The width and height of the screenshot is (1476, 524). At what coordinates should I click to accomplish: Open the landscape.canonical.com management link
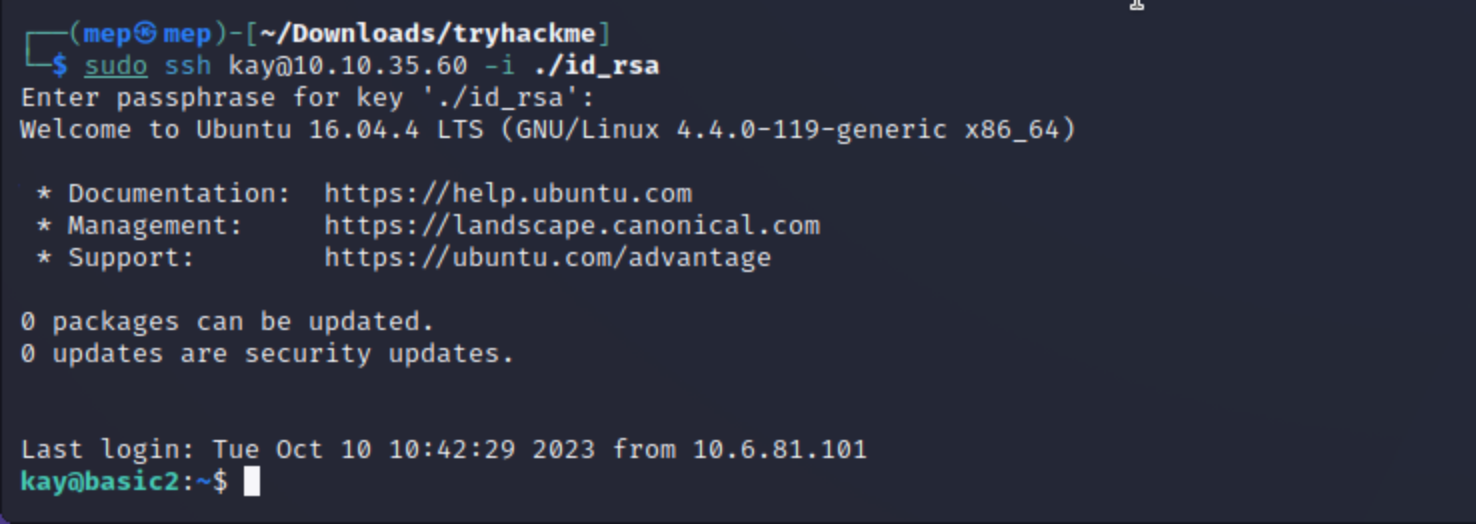(572, 225)
